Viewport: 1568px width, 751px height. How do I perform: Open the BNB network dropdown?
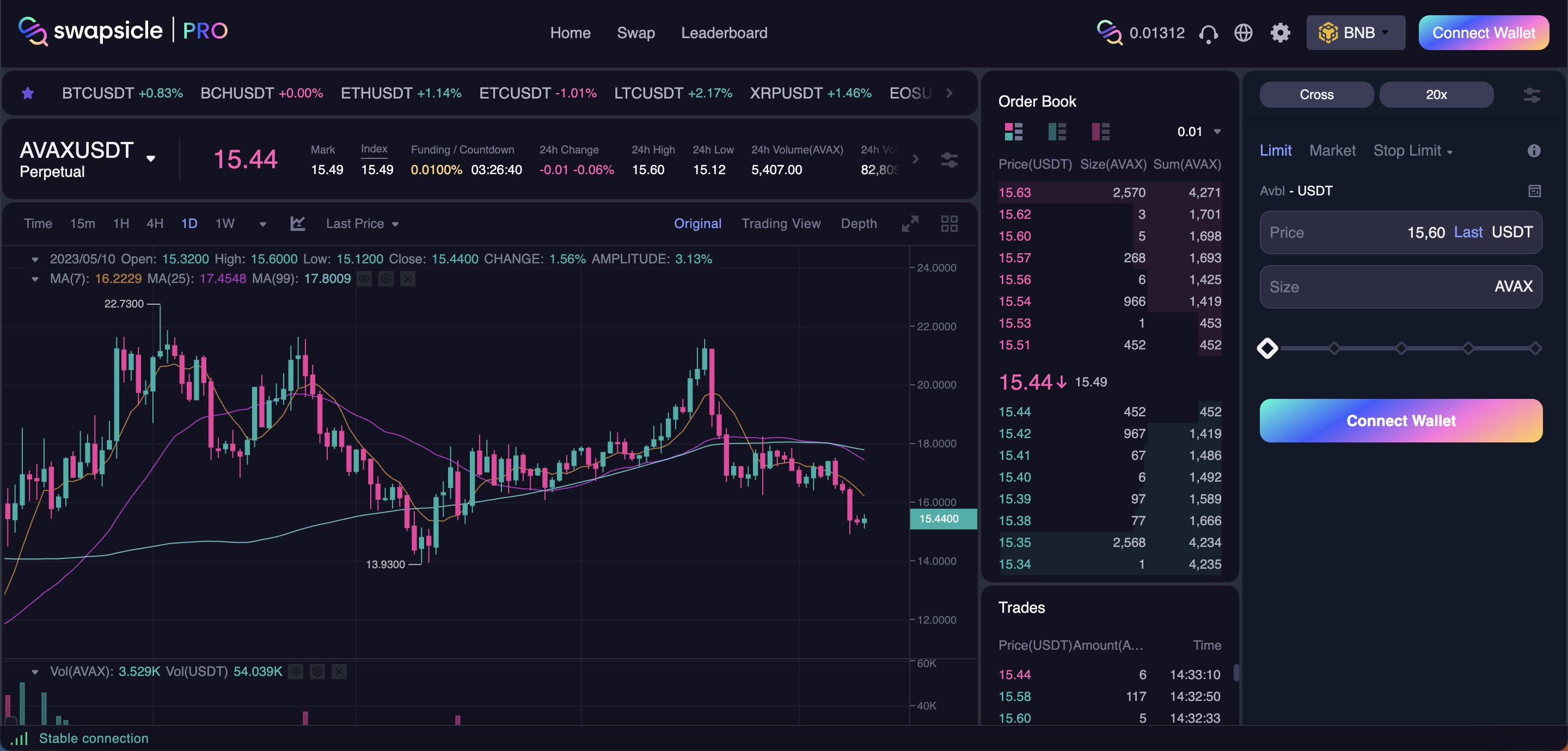pyautogui.click(x=1355, y=33)
